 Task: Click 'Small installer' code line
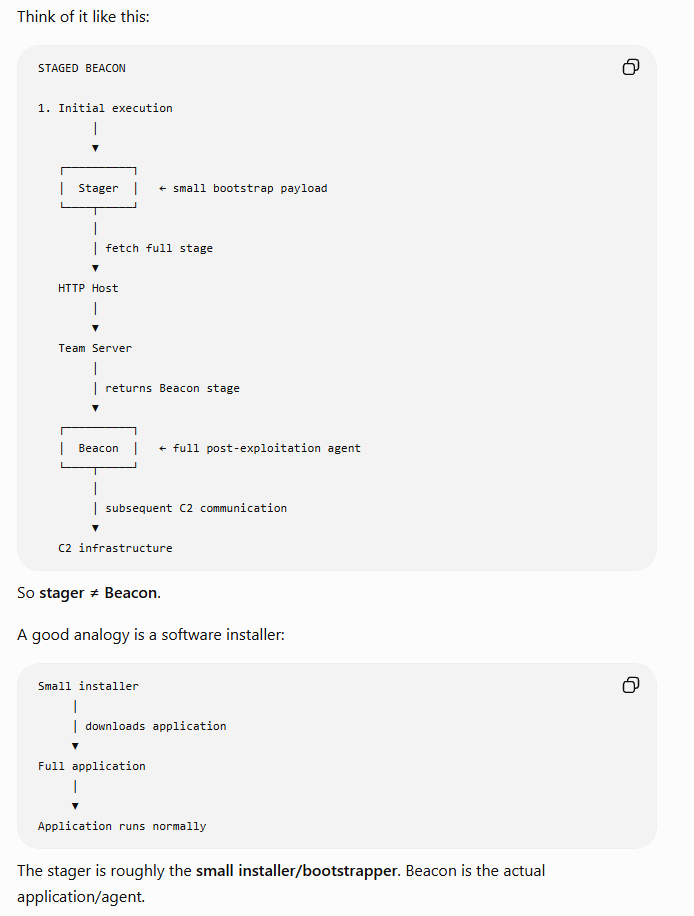click(88, 686)
